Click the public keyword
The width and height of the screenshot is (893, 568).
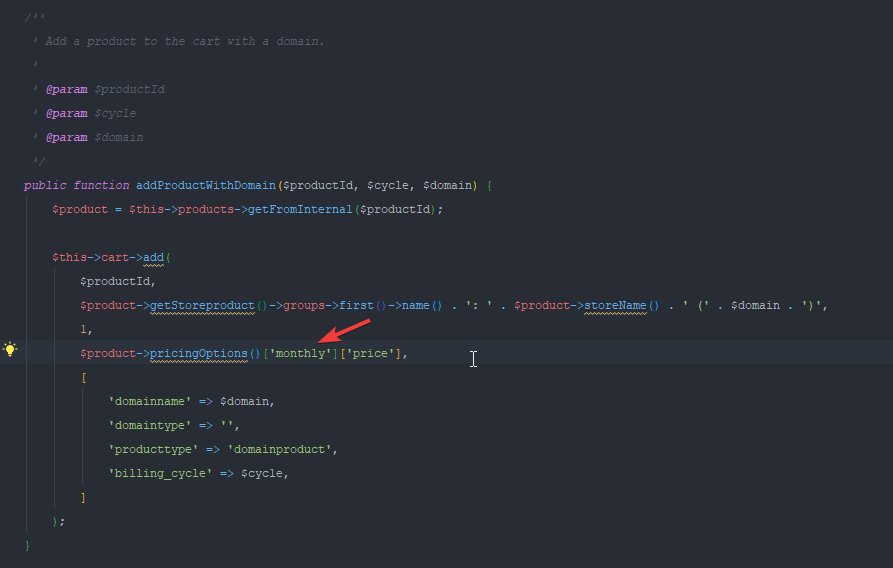[44, 185]
